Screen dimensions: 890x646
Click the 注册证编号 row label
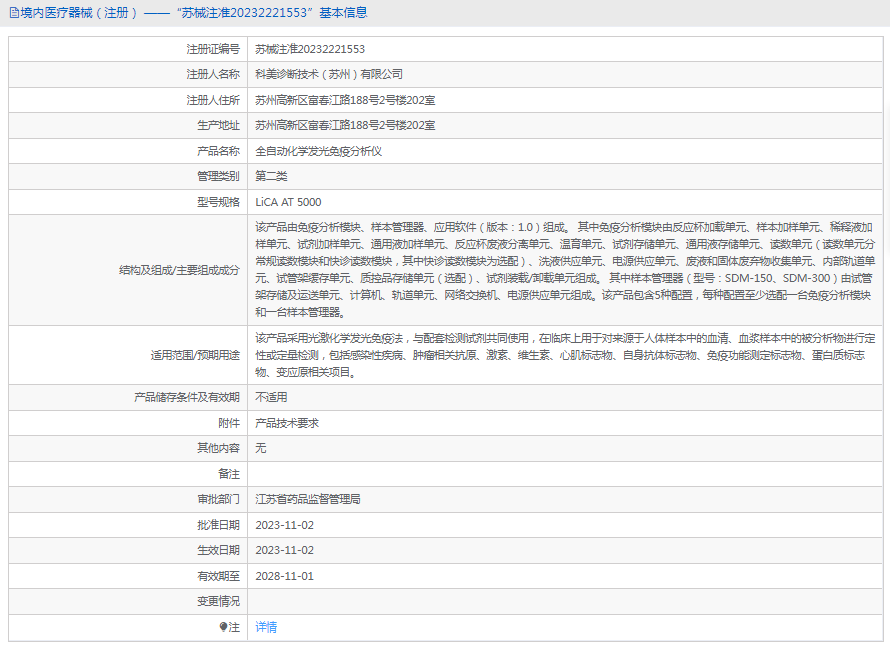coord(213,49)
